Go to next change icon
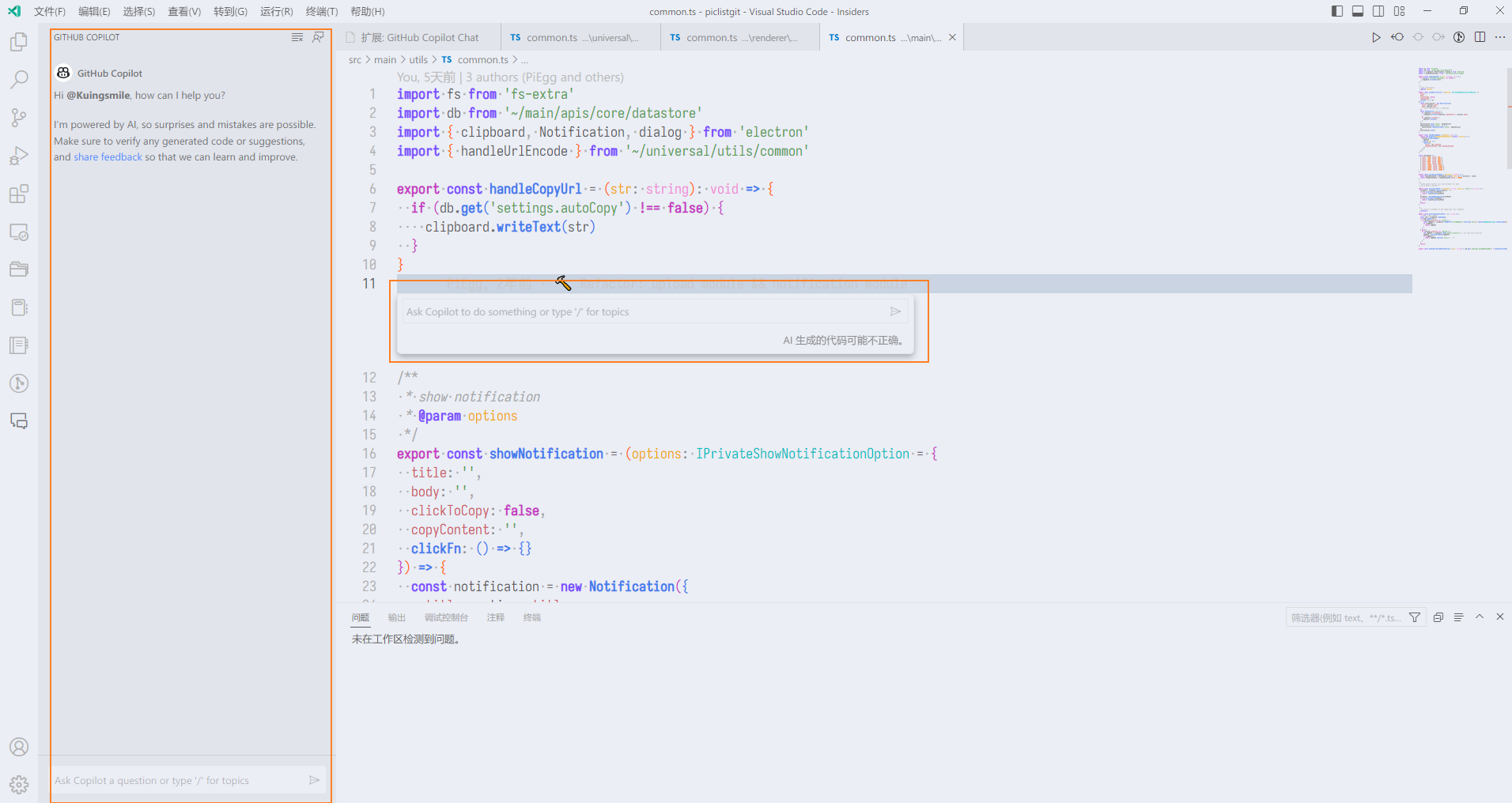 click(x=1438, y=37)
